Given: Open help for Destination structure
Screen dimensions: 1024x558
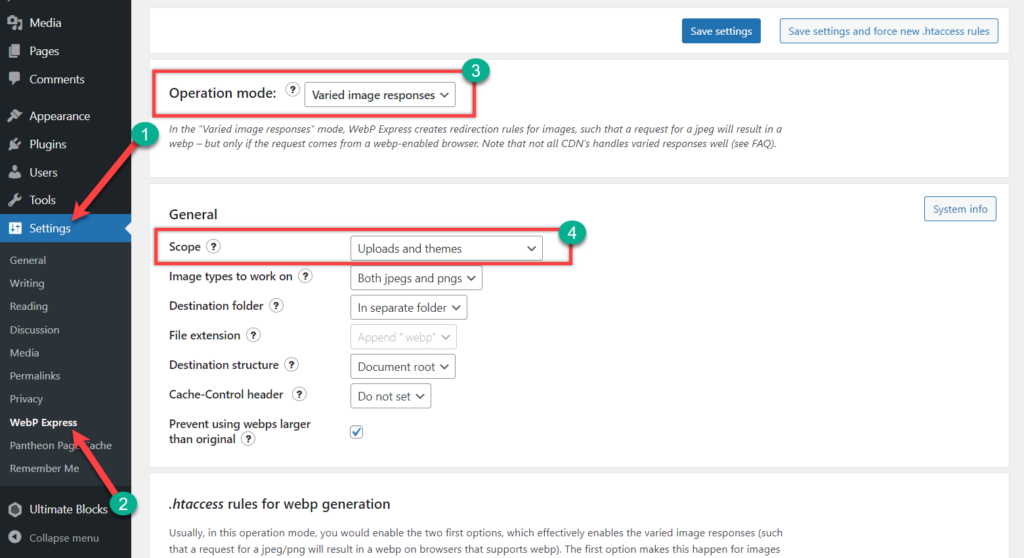Looking at the screenshot, I should [x=292, y=365].
